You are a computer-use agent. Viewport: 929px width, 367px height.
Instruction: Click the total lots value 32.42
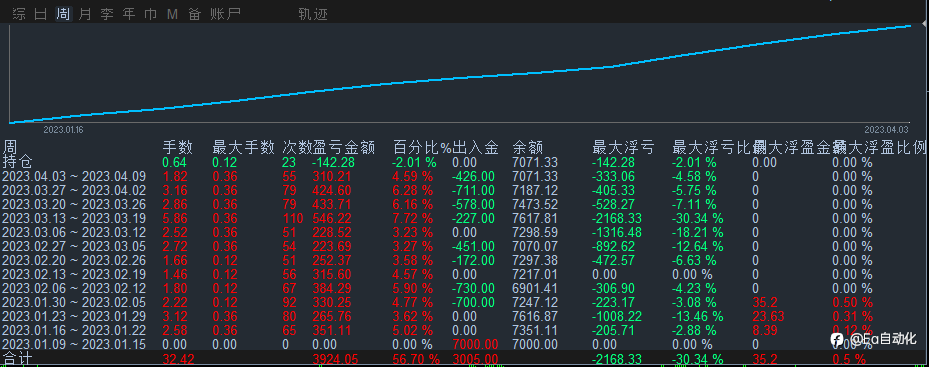coord(178,359)
